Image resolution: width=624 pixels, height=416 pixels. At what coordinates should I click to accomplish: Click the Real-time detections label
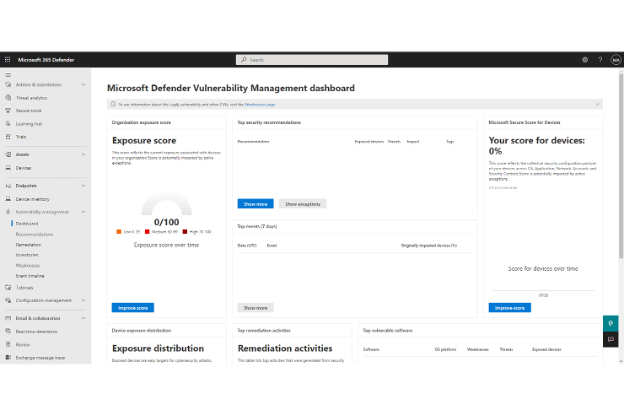[36, 332]
